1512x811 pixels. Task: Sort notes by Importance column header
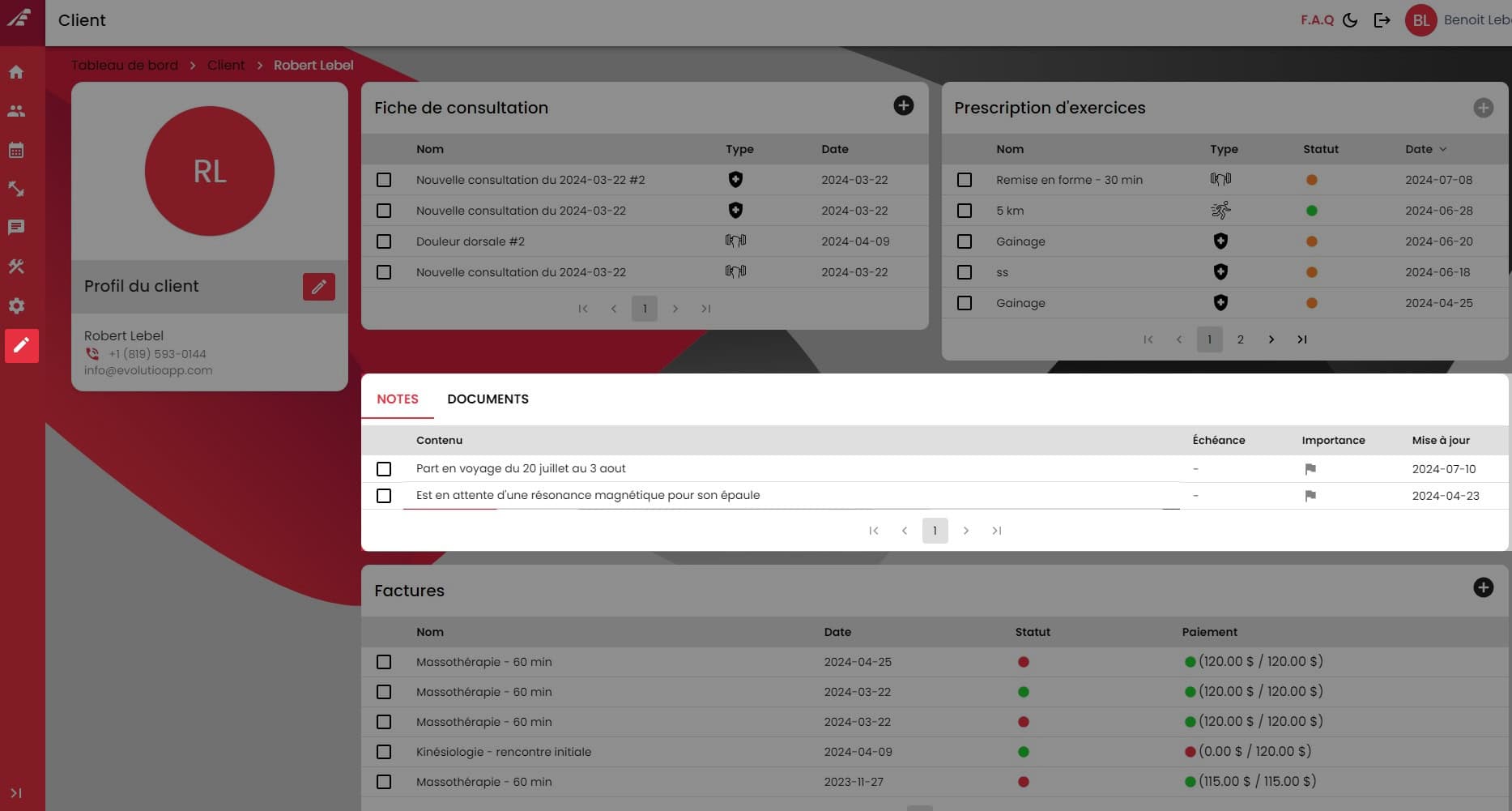tap(1333, 441)
